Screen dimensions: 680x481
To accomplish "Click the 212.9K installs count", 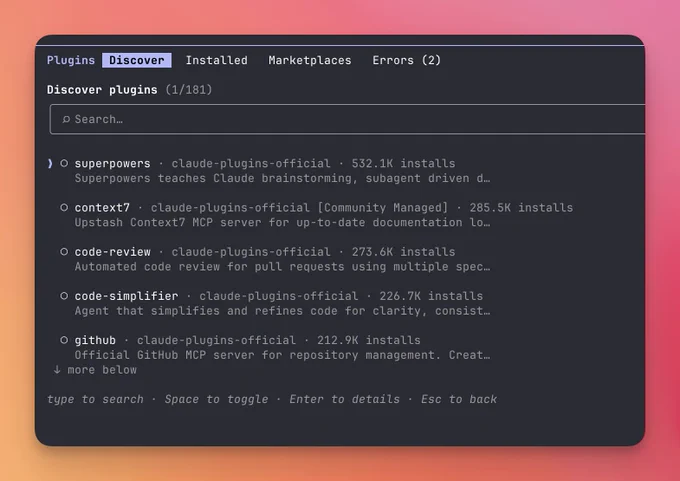I will pyautogui.click(x=369, y=340).
